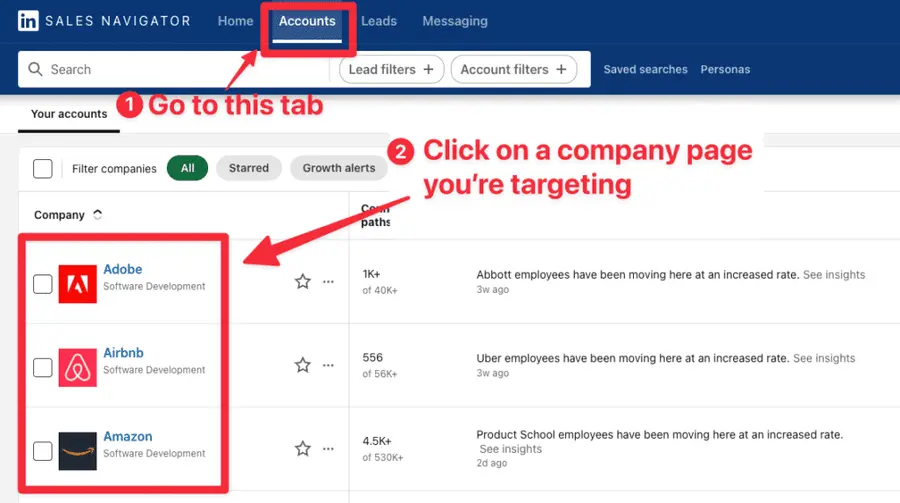900x503 pixels.
Task: Select the Your accounts tab
Action: 69,114
